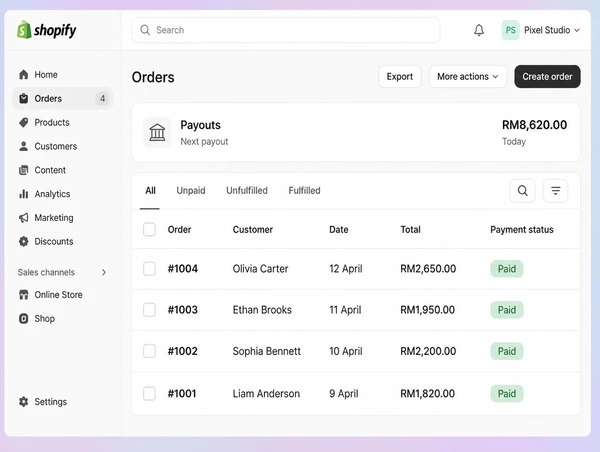Viewport: 600px width, 452px height.
Task: Check the box for order #1003
Action: coord(149,310)
